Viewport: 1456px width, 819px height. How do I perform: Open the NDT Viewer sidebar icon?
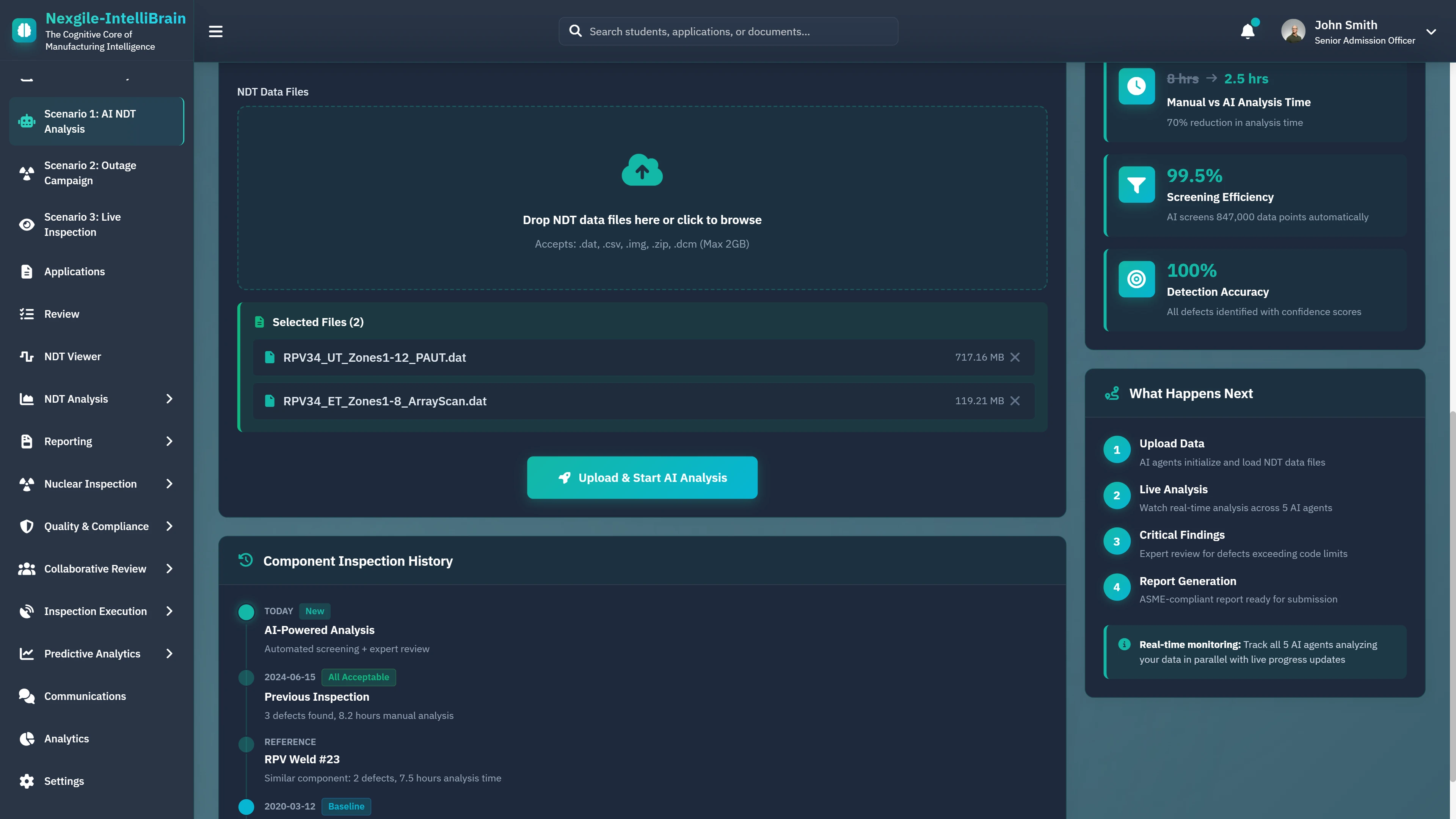pos(26,356)
